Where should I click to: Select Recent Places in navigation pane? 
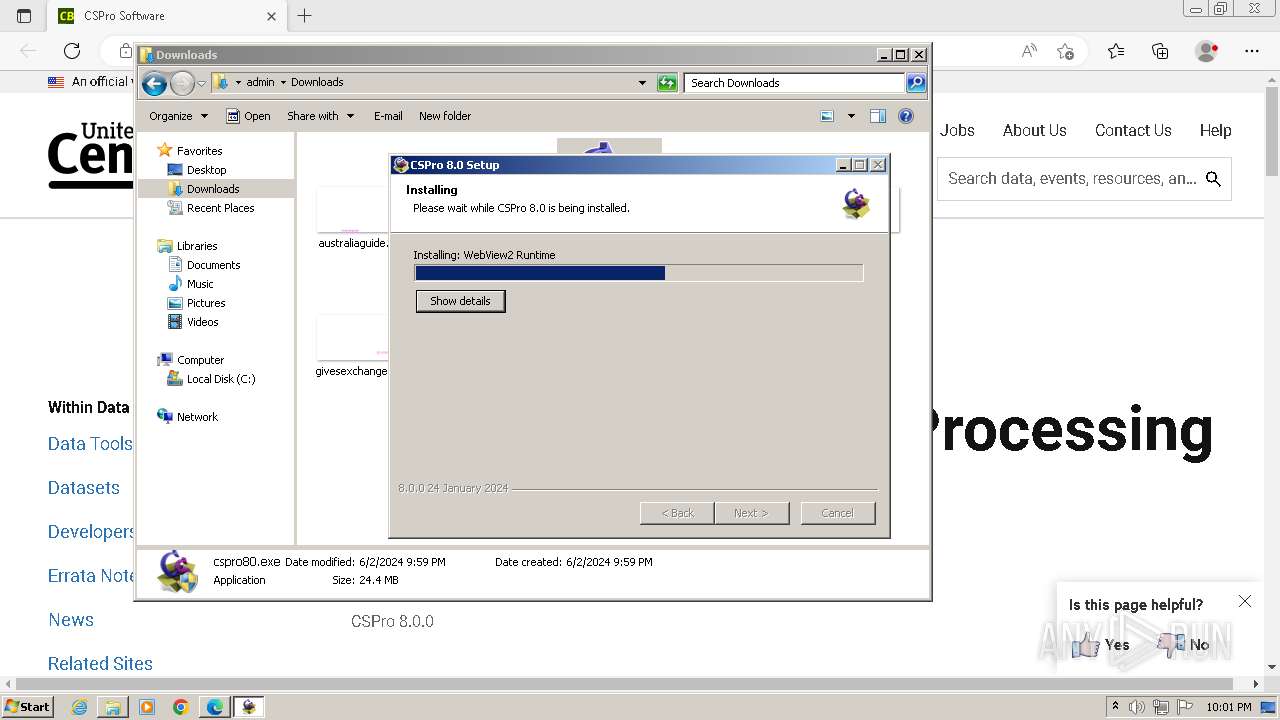pos(211,208)
